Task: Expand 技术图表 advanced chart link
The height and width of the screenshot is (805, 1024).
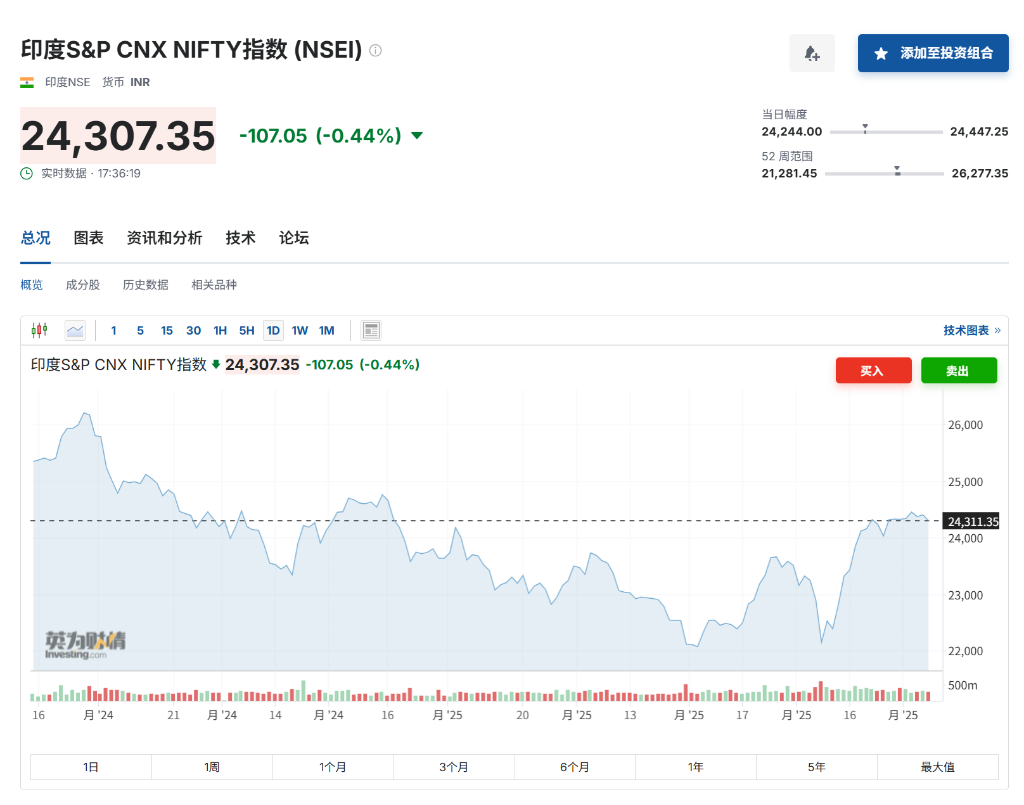Action: click(971, 330)
